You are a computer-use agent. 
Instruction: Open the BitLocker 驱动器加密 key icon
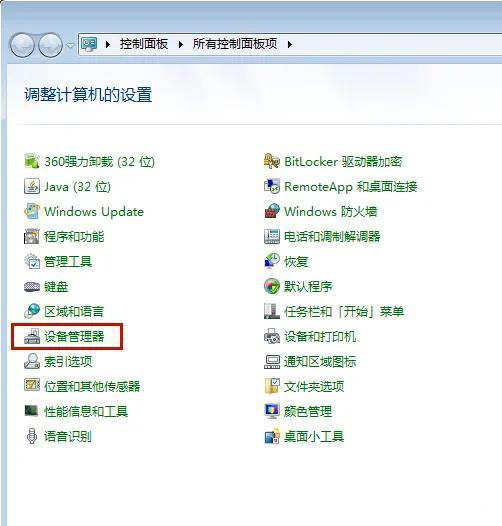[272, 161]
